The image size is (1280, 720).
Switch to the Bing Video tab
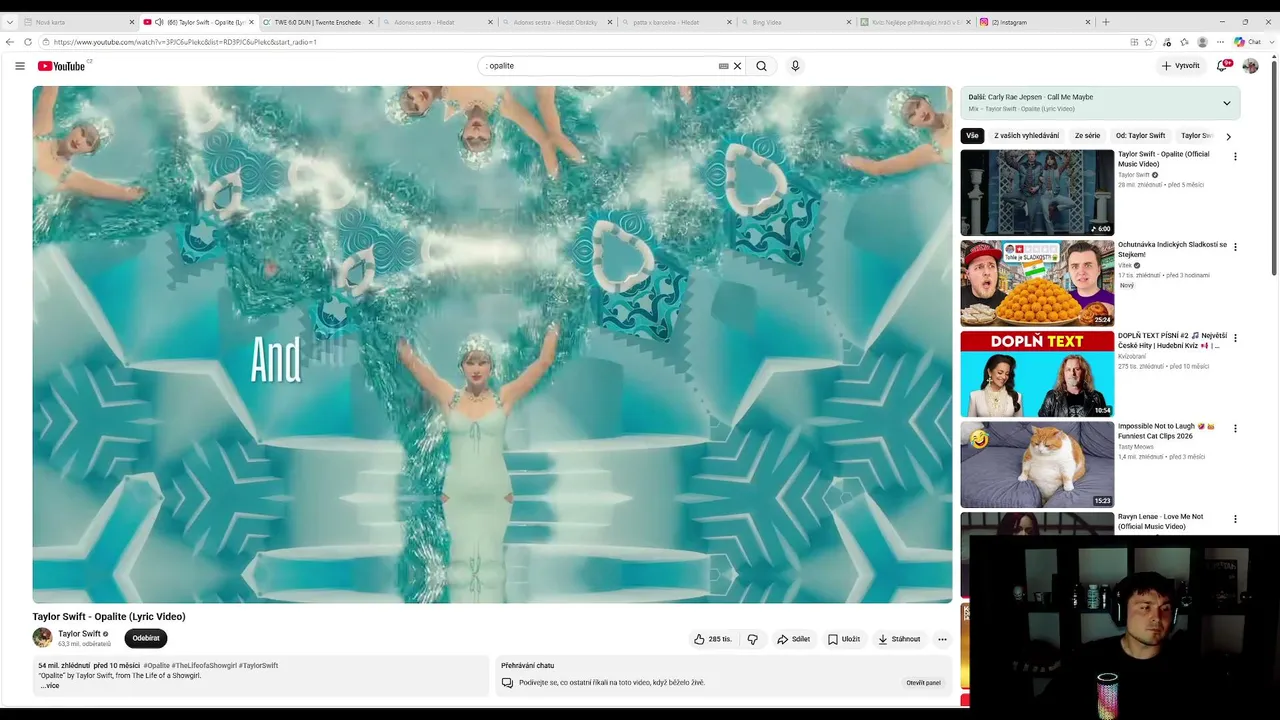tap(797, 22)
